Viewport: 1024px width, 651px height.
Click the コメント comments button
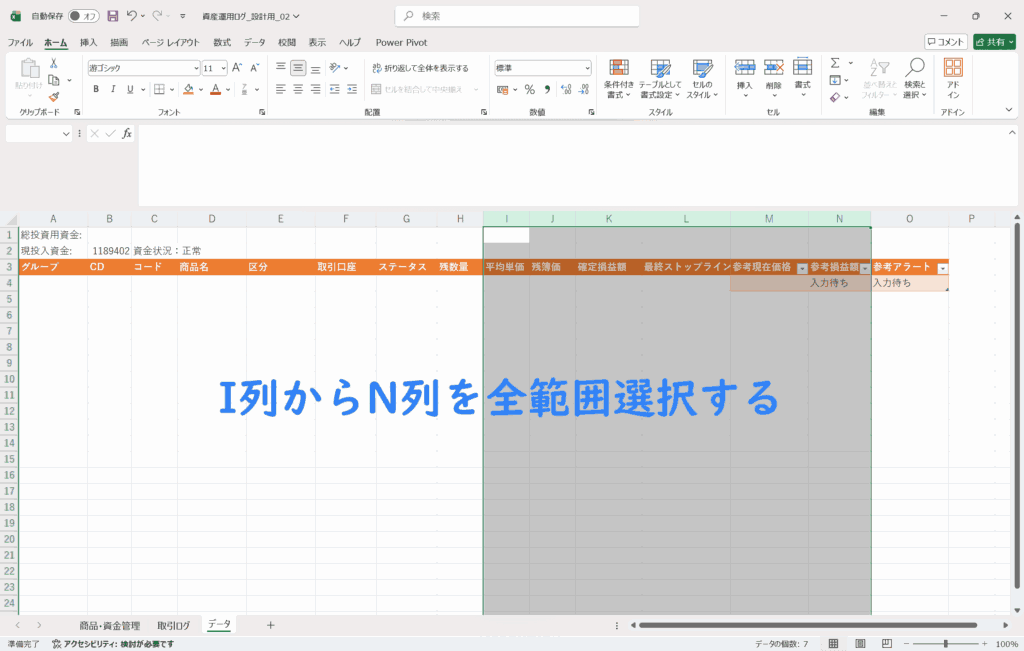(945, 42)
